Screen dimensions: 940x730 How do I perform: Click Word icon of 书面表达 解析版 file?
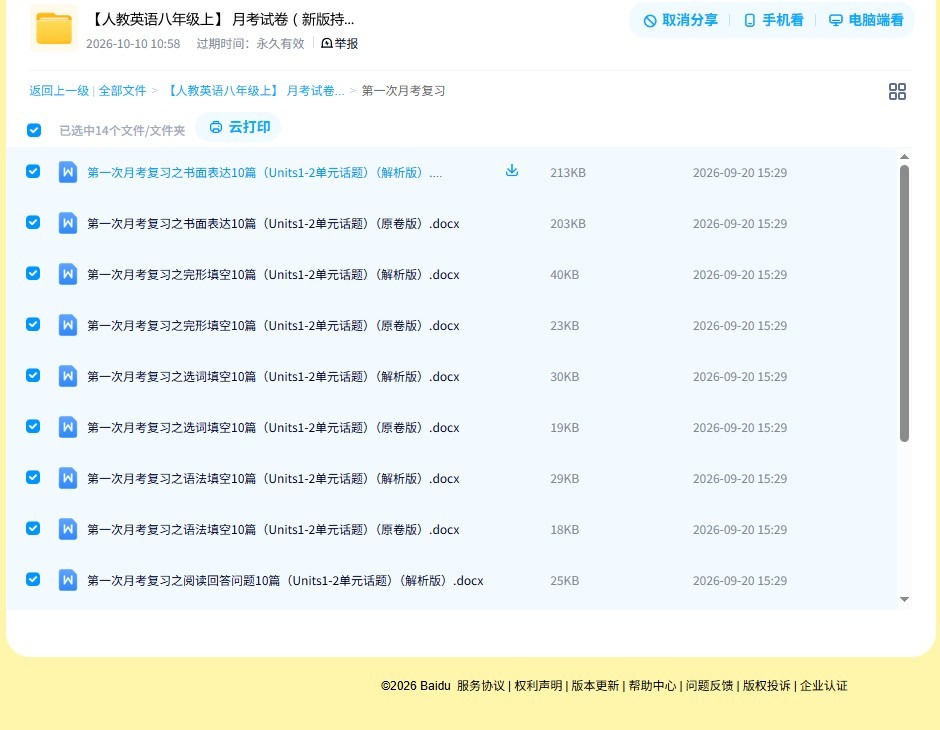pos(68,173)
